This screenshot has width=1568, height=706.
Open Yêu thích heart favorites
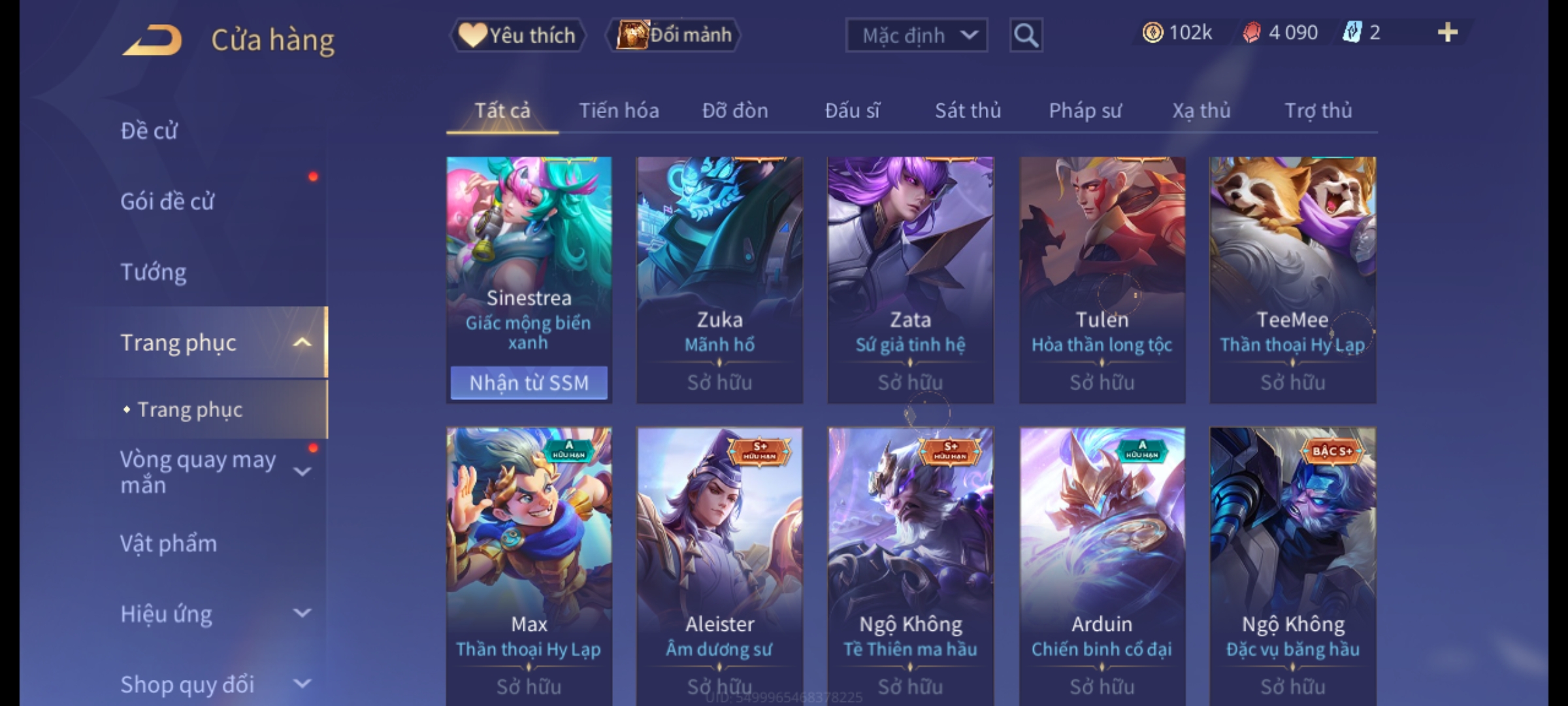517,35
